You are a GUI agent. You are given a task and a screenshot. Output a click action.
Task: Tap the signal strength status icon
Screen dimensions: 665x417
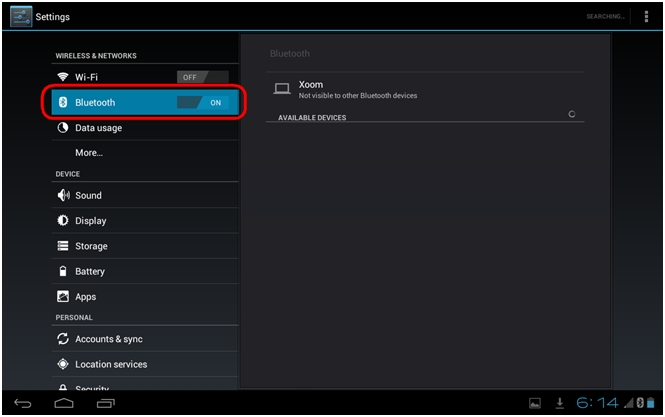[629, 403]
